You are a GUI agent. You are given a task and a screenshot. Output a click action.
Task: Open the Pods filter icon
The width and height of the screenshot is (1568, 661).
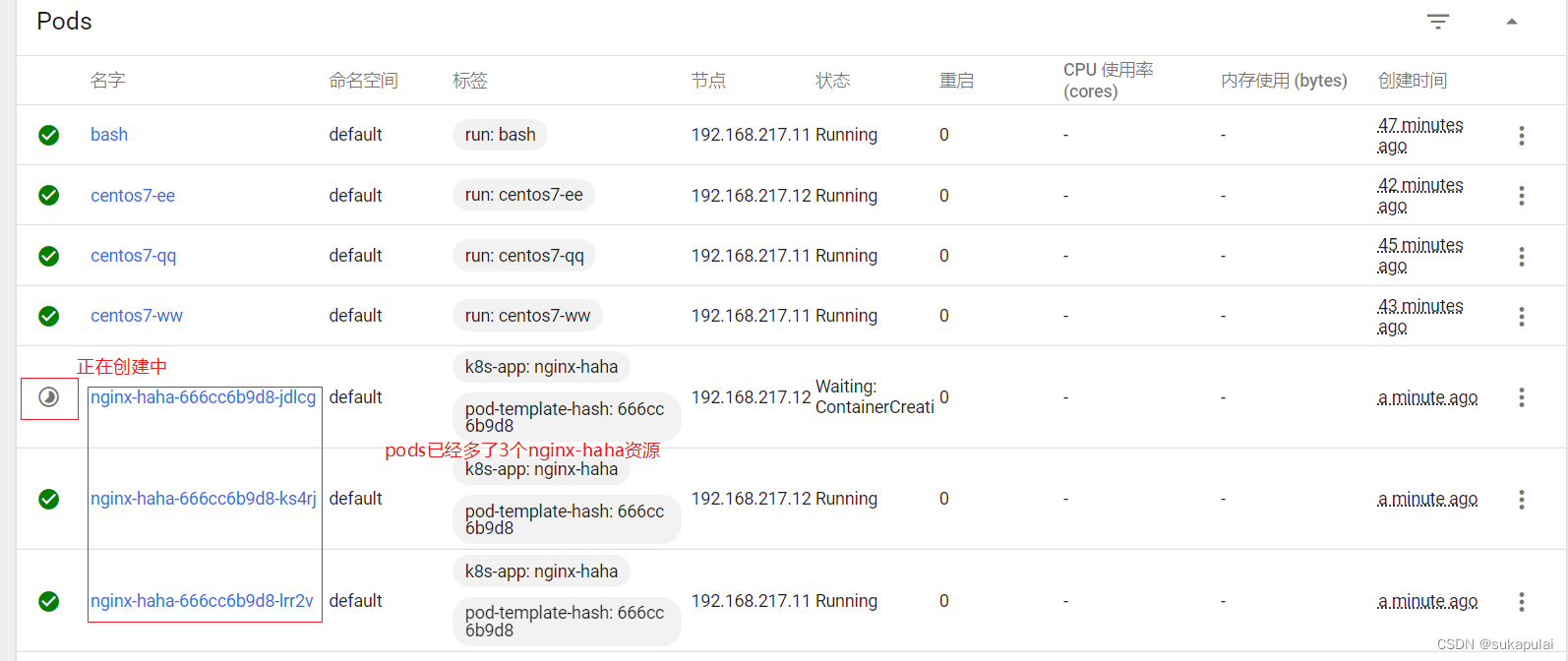coord(1437,22)
